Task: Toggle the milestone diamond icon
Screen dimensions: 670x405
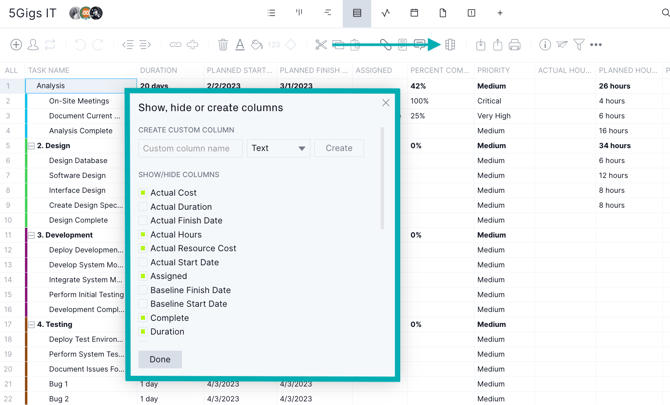Action: click(x=291, y=44)
